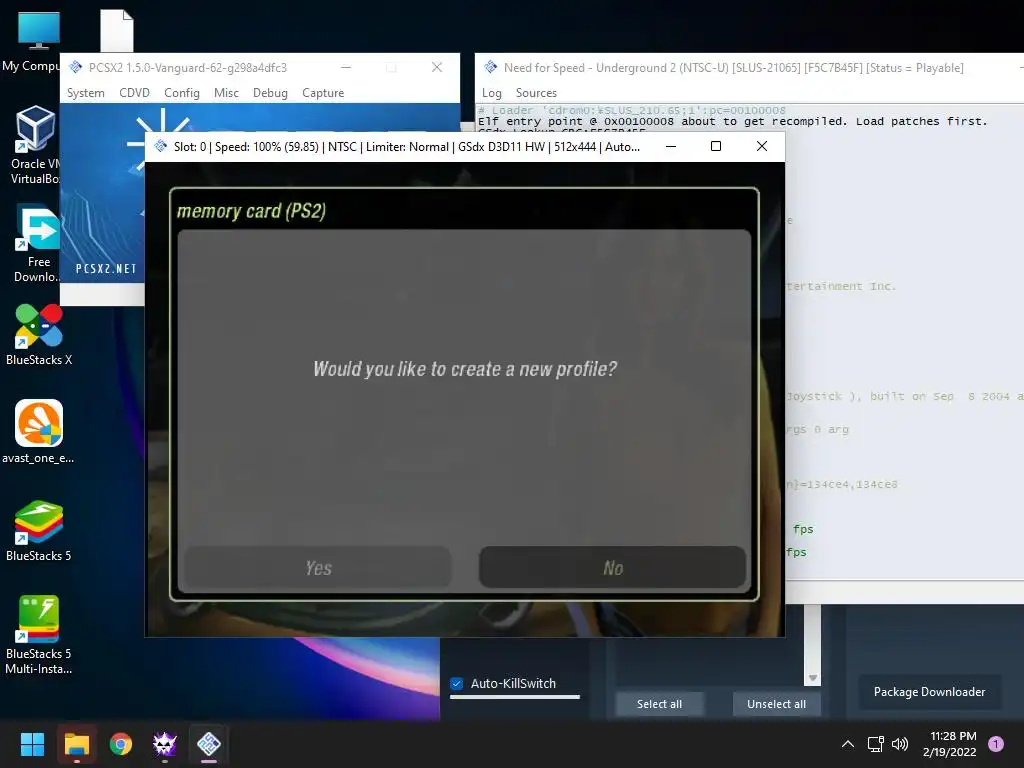Open the Sources menu in console window

tap(536, 93)
